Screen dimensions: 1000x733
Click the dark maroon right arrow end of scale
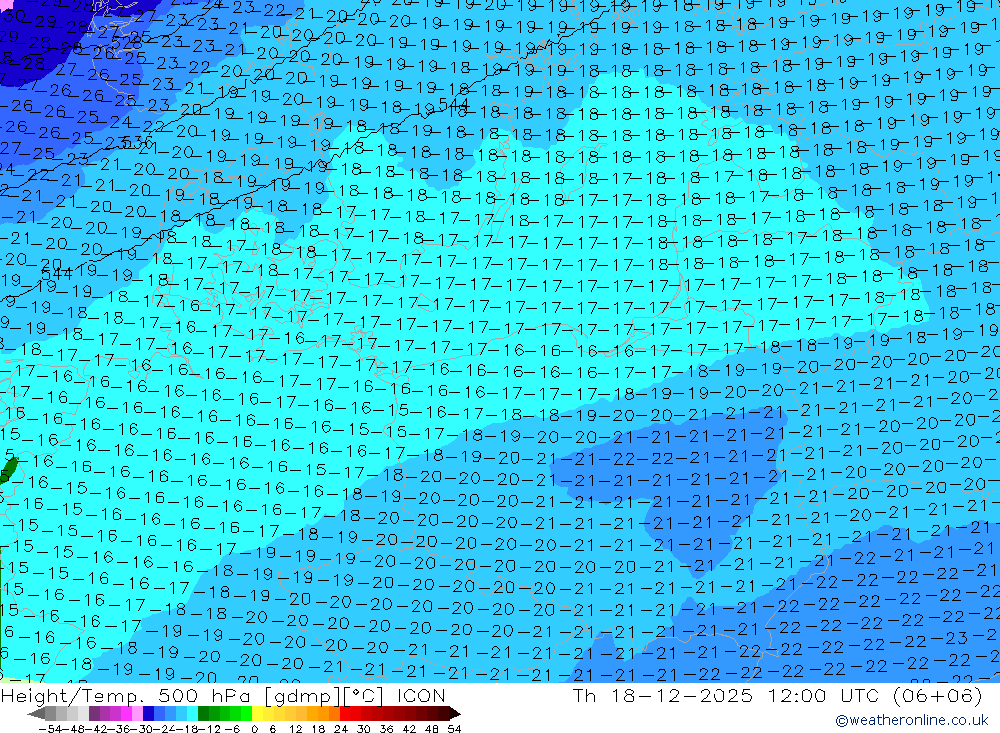455,713
